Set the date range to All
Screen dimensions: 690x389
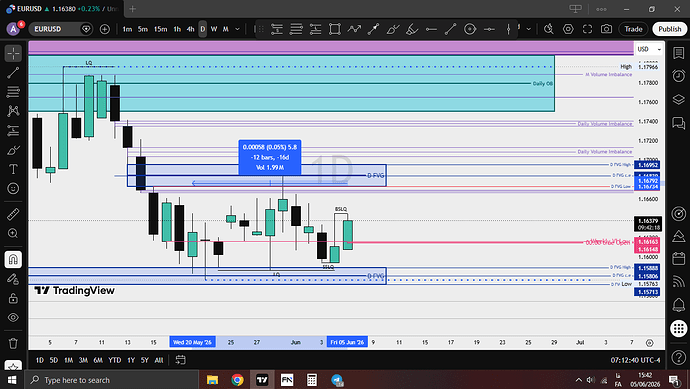click(x=159, y=360)
